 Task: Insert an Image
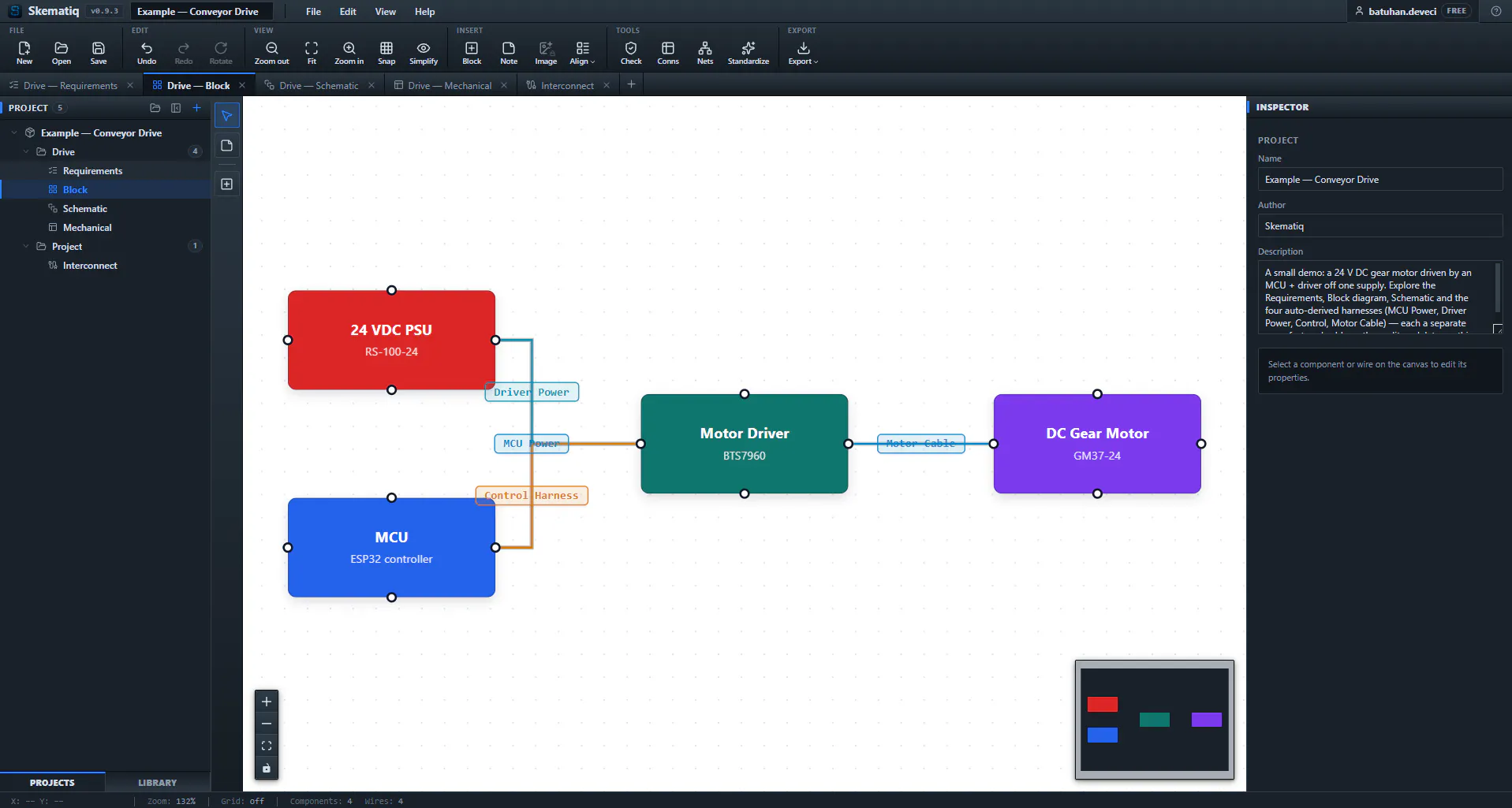point(546,53)
